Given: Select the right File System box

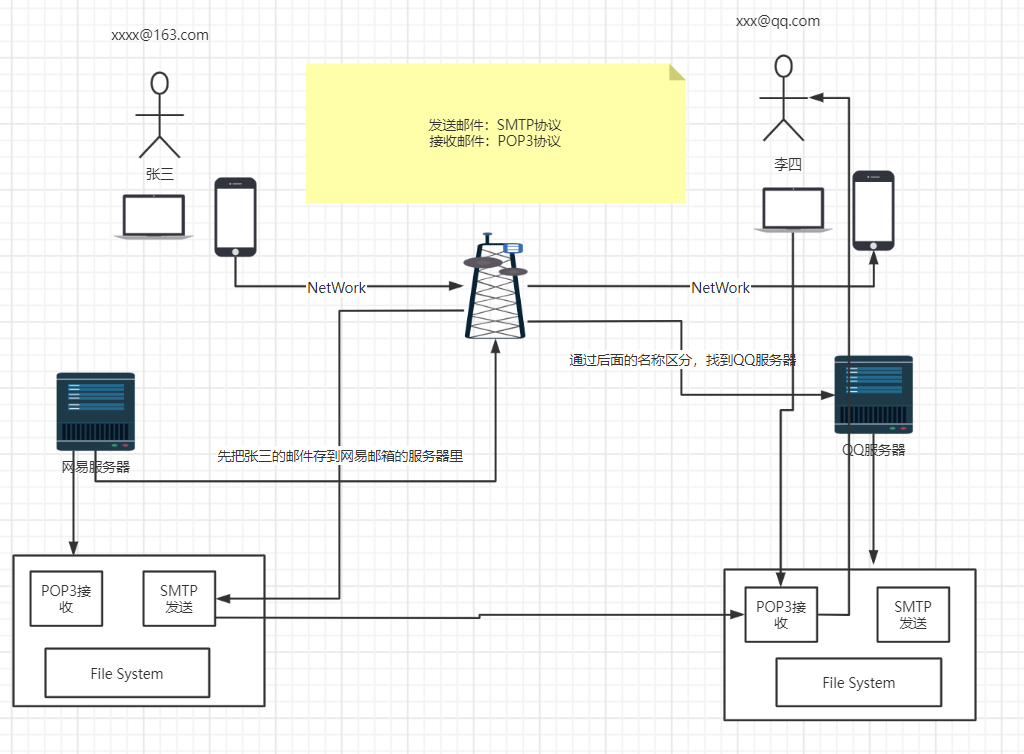Looking at the screenshot, I should coord(859,682).
